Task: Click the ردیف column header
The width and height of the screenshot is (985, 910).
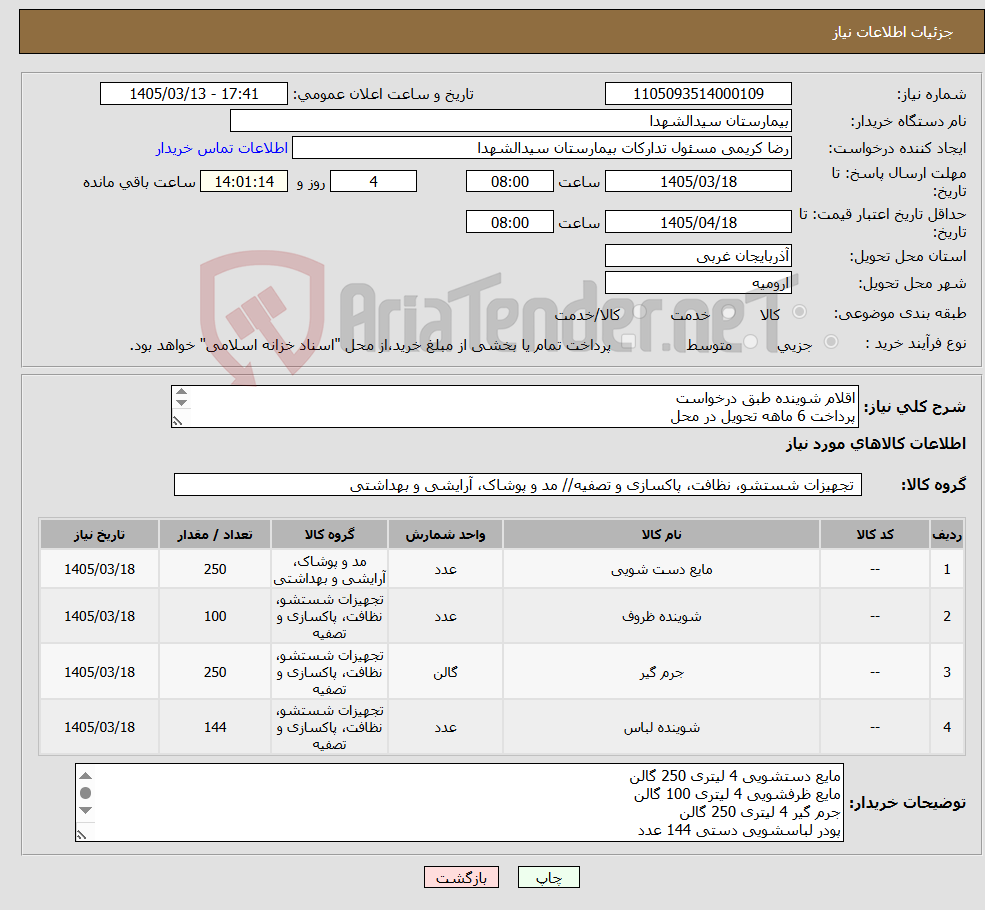Action: [947, 534]
